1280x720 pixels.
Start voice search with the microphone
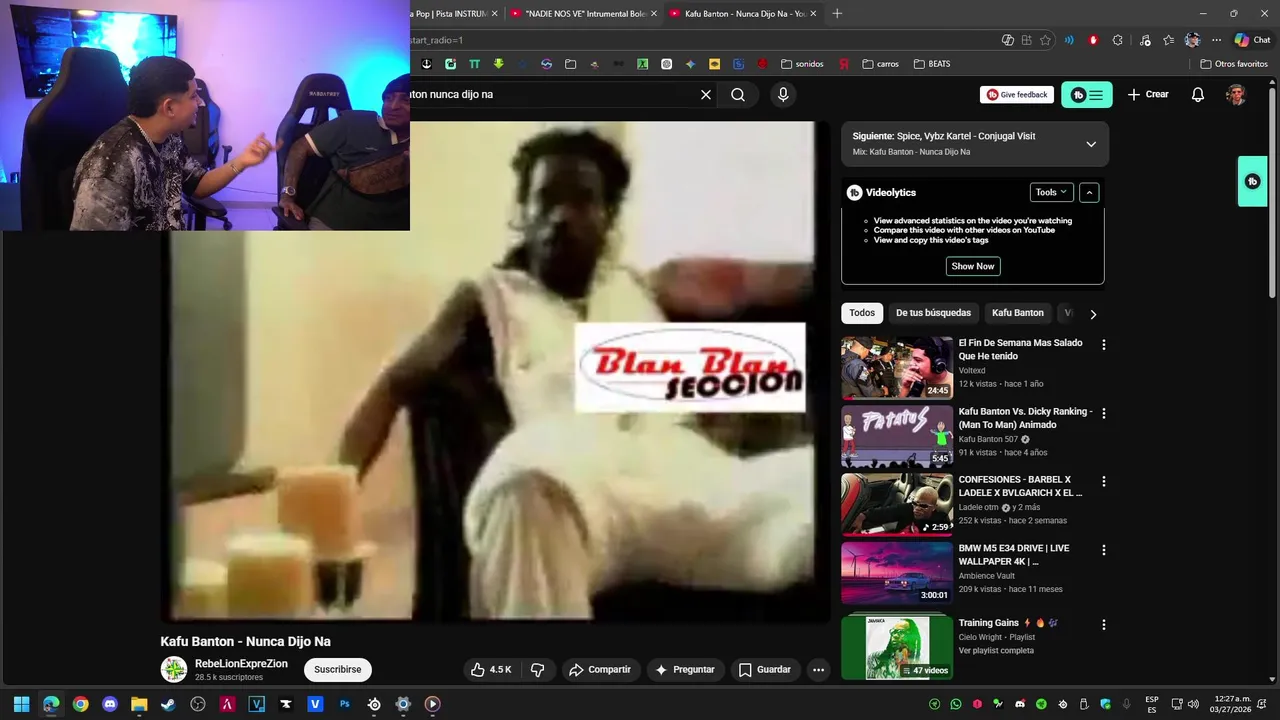click(x=783, y=95)
